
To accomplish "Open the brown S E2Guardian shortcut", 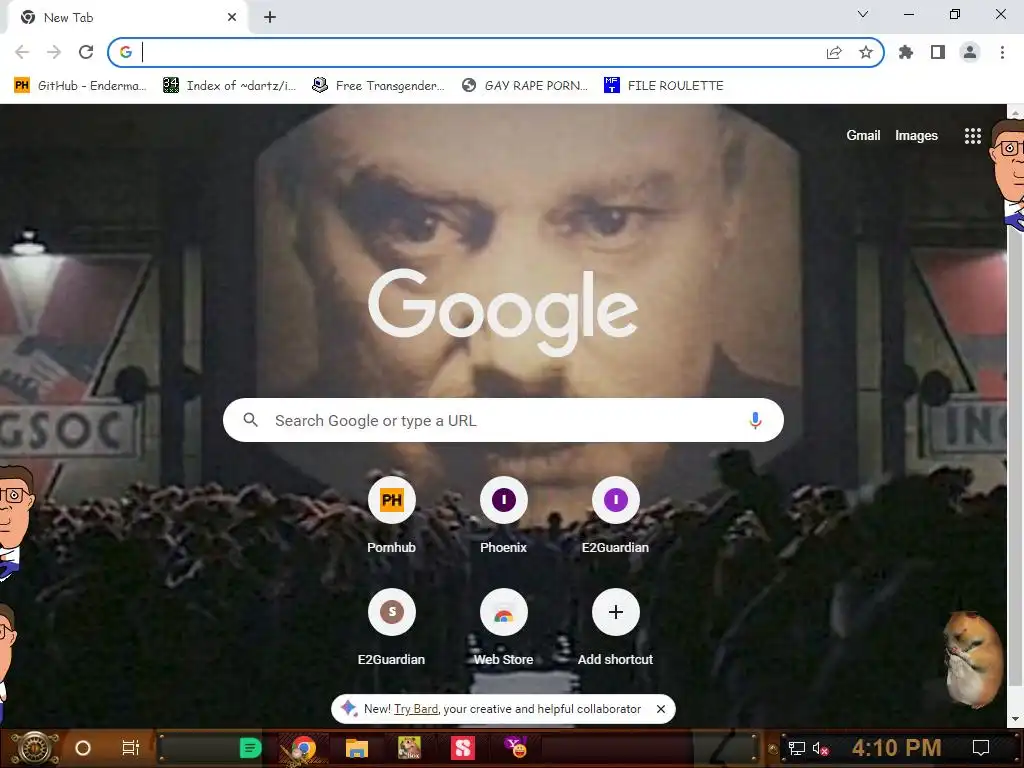I will pos(391,628).
